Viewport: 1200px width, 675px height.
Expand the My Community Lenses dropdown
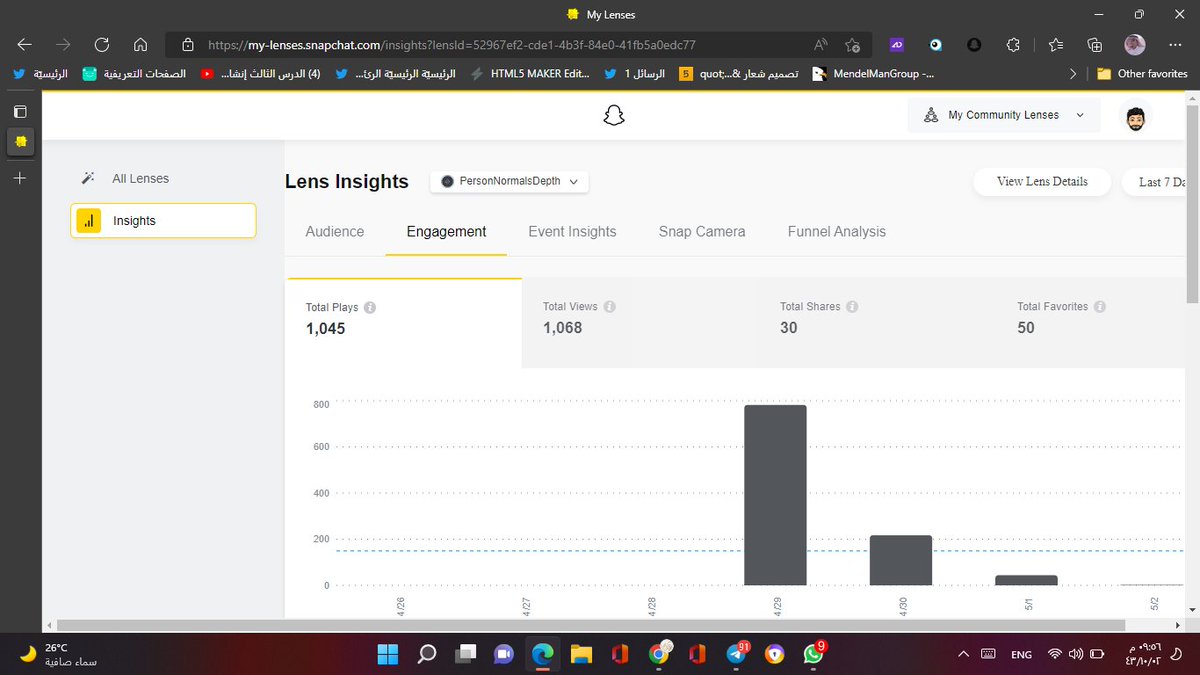tap(1004, 115)
